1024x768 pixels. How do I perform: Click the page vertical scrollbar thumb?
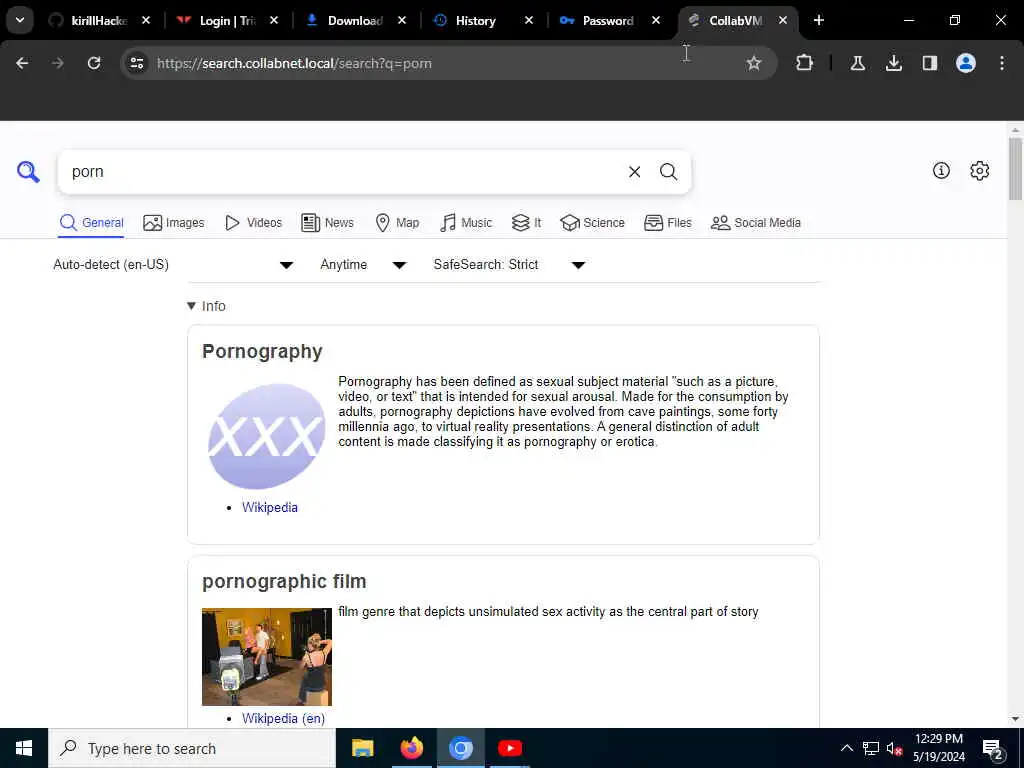click(x=1014, y=168)
